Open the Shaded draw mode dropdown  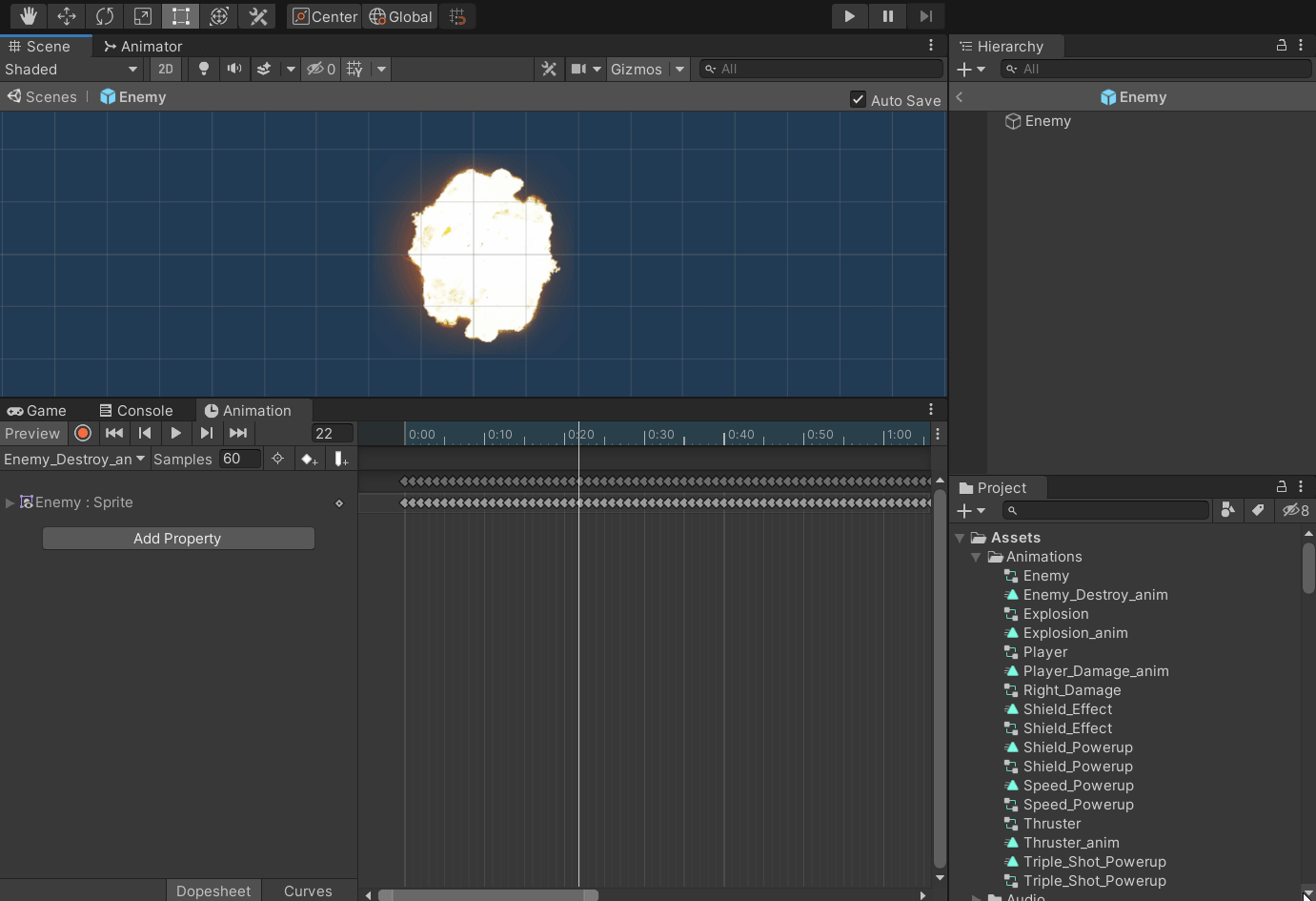coord(72,69)
